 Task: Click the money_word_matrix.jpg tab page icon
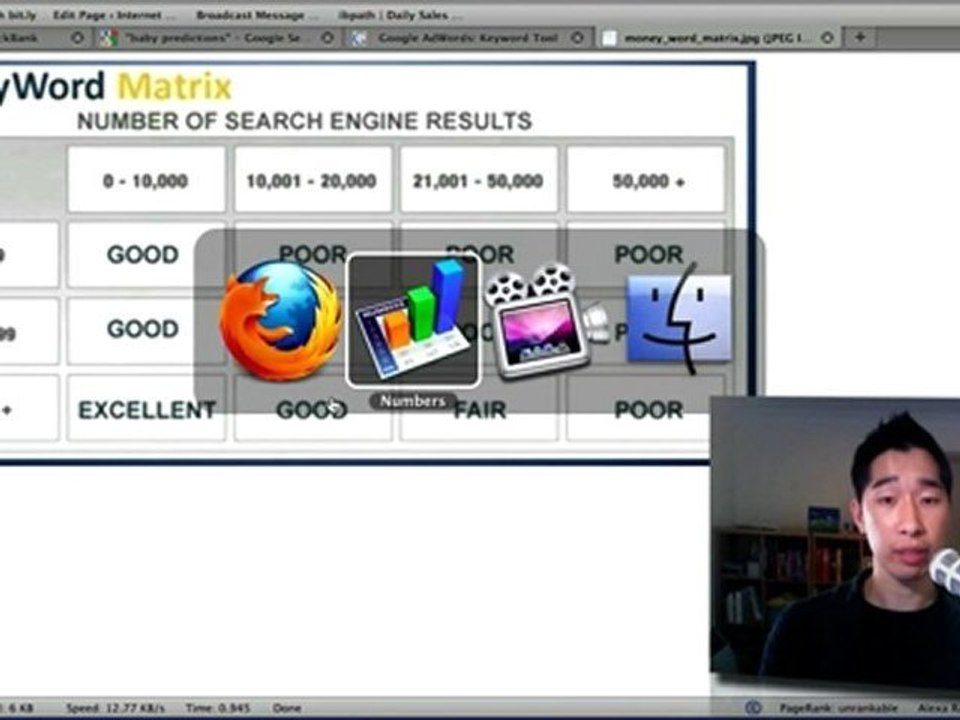(609, 38)
